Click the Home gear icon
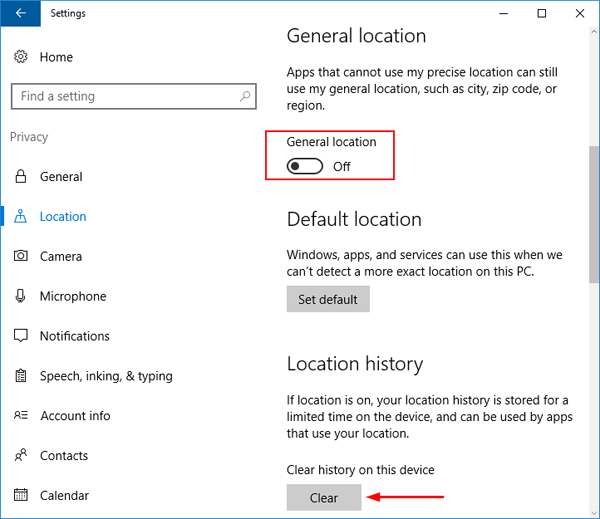Viewport: 600px width, 519px height. [x=21, y=58]
